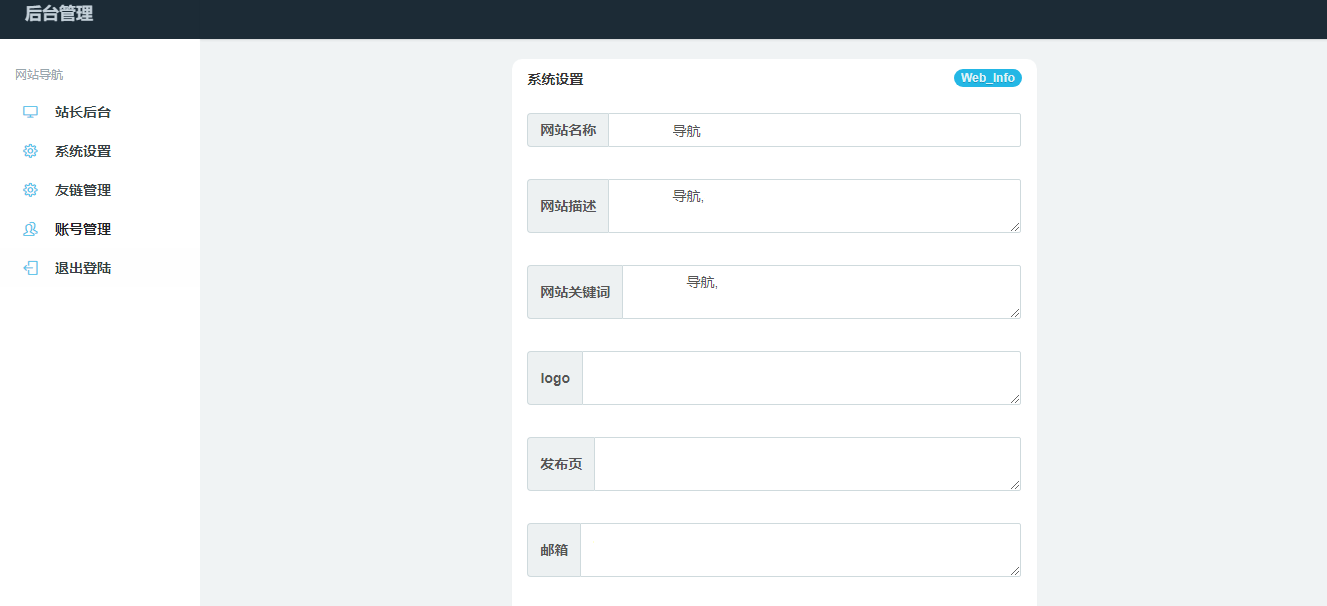Click the gear icon beside 友链管理
1327x606 pixels.
[30, 190]
